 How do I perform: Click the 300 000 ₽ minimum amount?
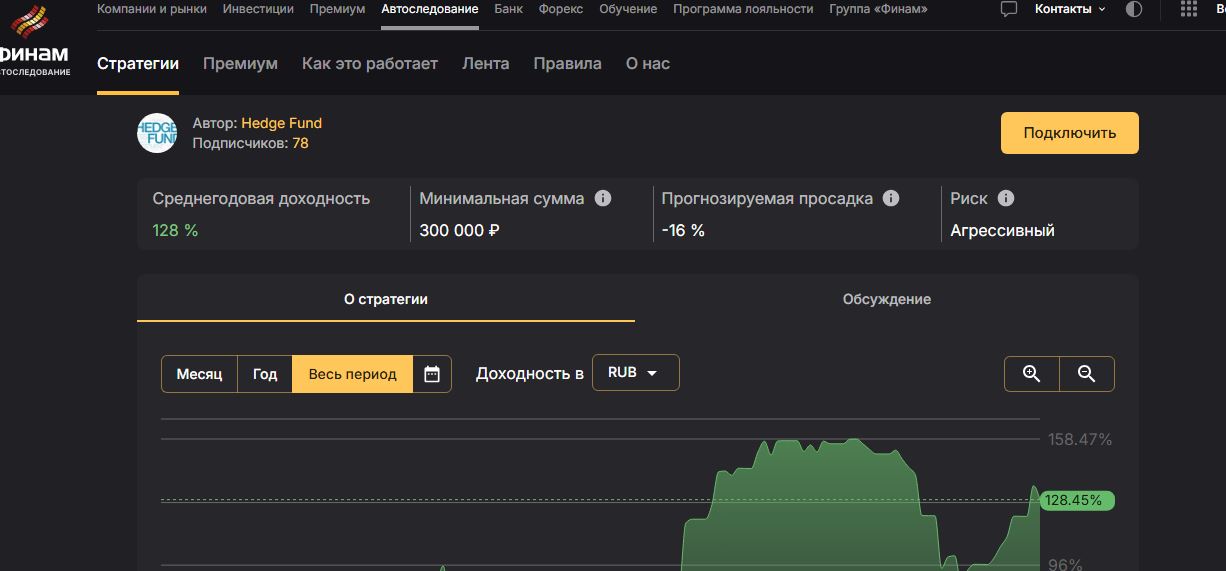coord(460,230)
